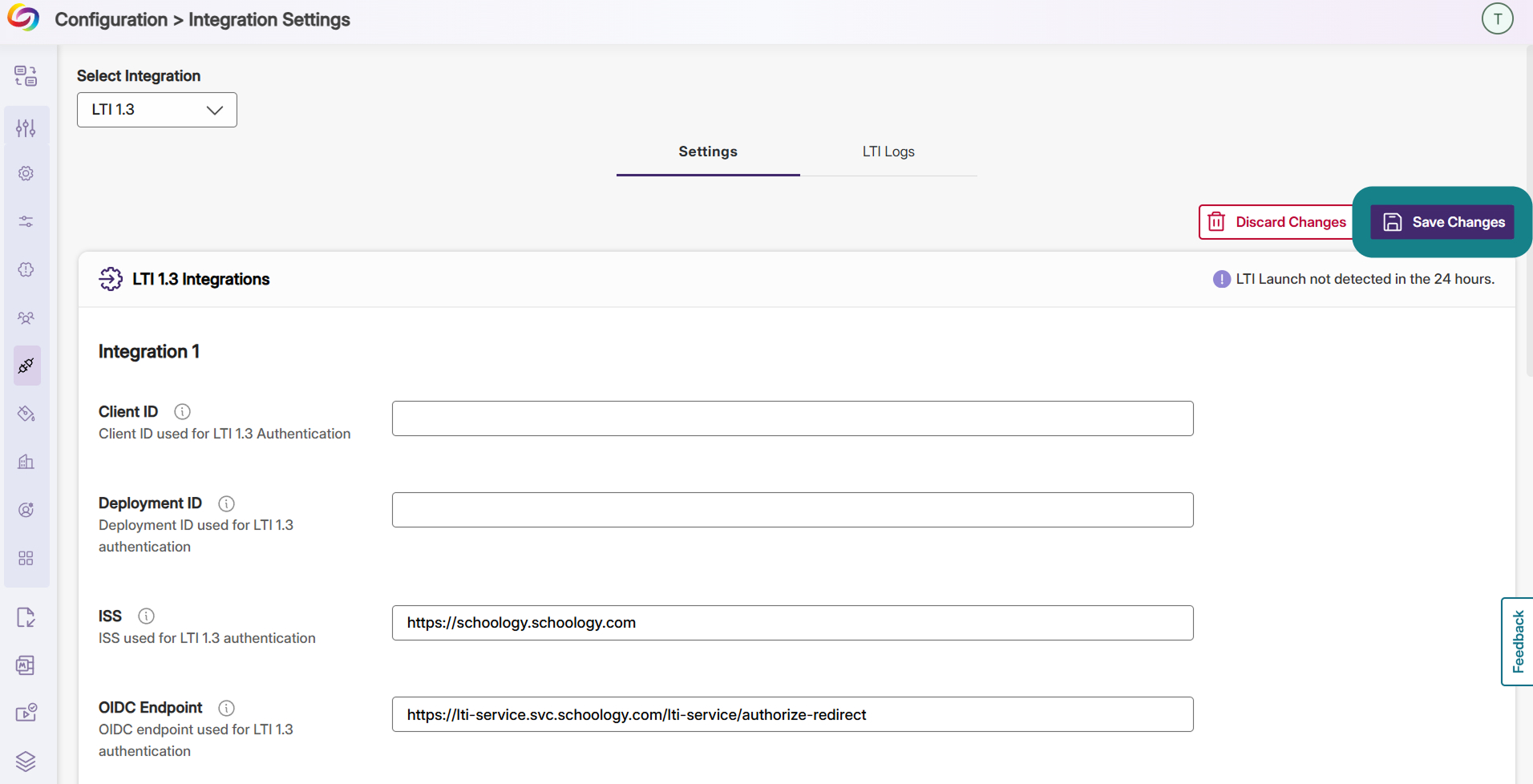Screen dimensions: 1533x784
Task: Open the users group icon in sidebar
Action: (x=26, y=317)
